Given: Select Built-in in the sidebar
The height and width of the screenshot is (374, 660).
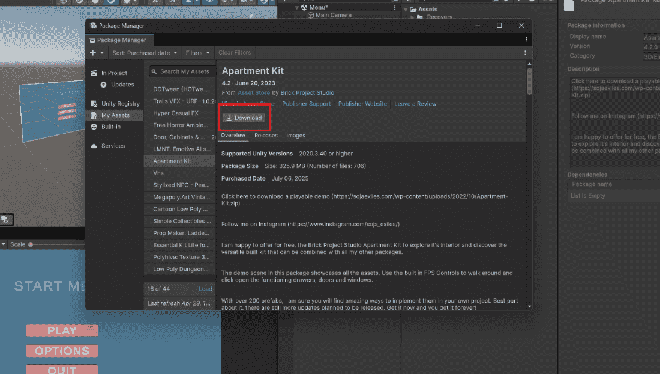Looking at the screenshot, I should pyautogui.click(x=111, y=127).
